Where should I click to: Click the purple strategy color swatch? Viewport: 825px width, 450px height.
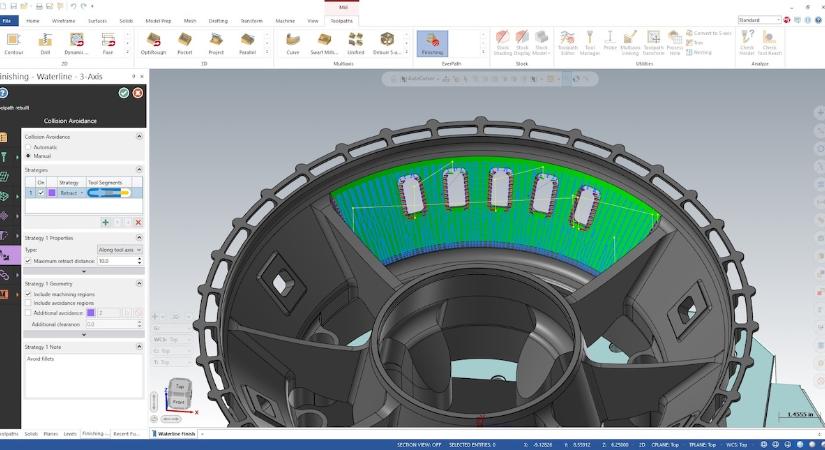(x=52, y=192)
